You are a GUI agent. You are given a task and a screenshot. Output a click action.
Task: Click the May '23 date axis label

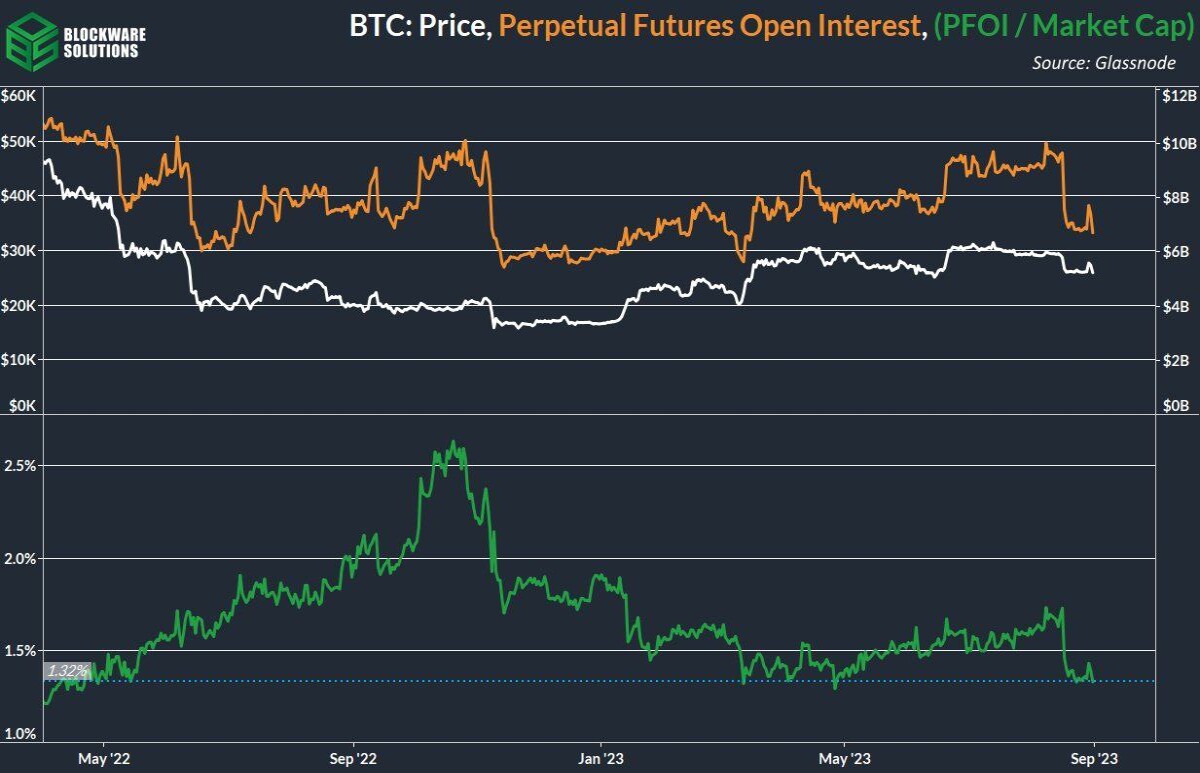point(844,757)
